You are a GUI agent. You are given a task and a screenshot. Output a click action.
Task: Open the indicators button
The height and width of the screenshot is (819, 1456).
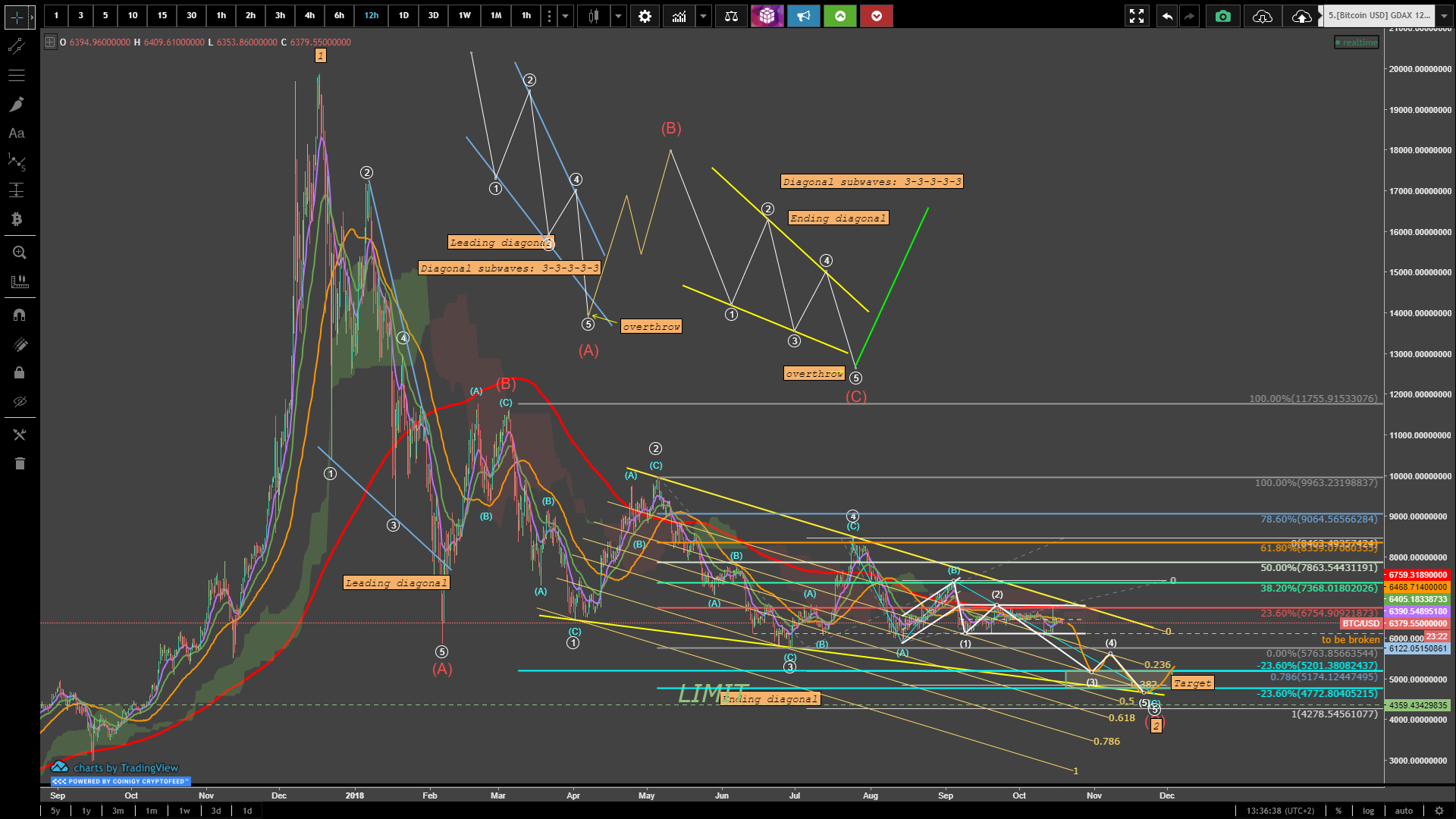[x=679, y=16]
